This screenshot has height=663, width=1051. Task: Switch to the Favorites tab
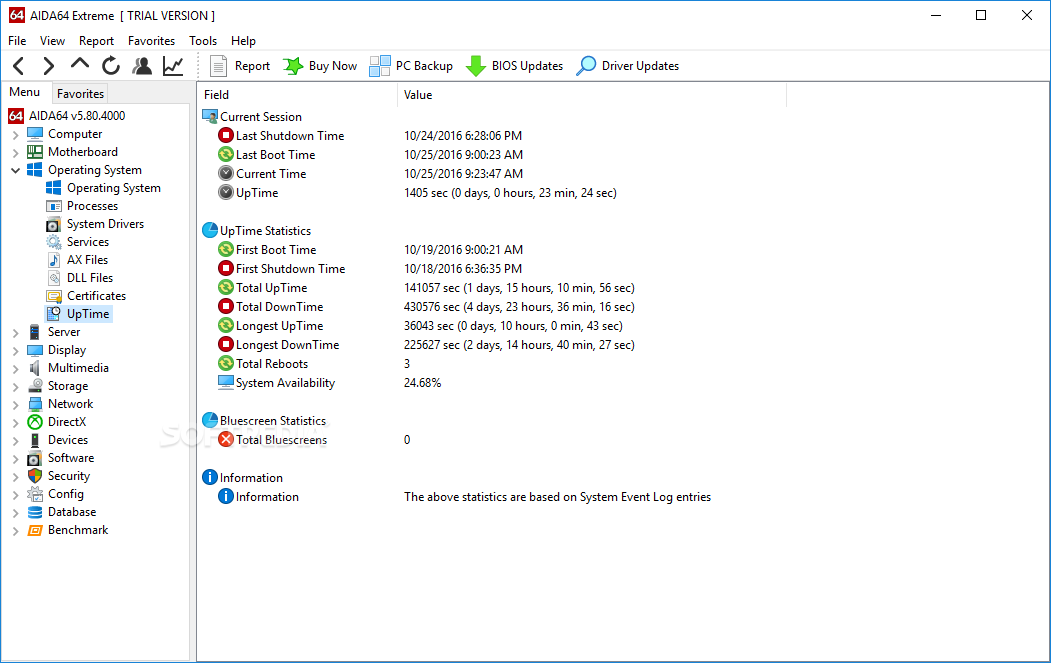(x=80, y=94)
